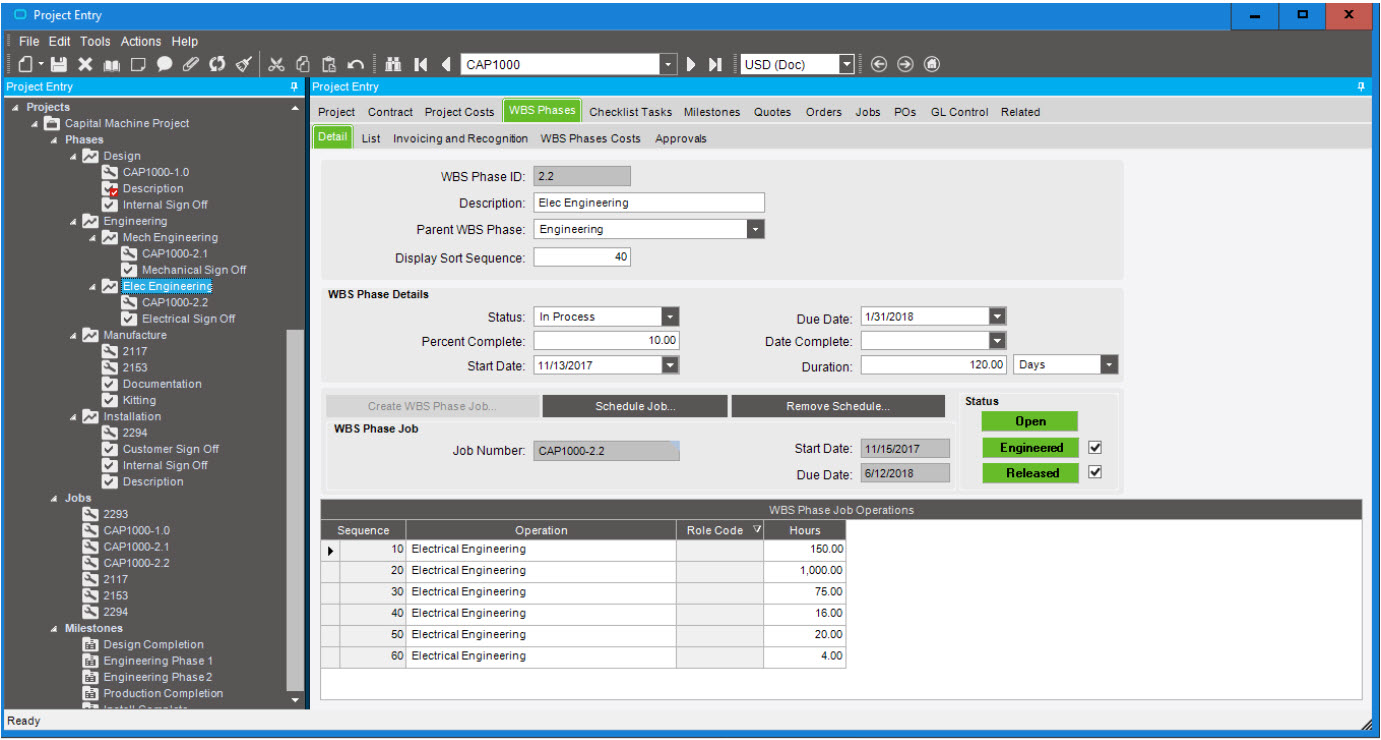This screenshot has height=740, width=1381.
Task: Toggle the Released checkbox
Action: (1094, 472)
